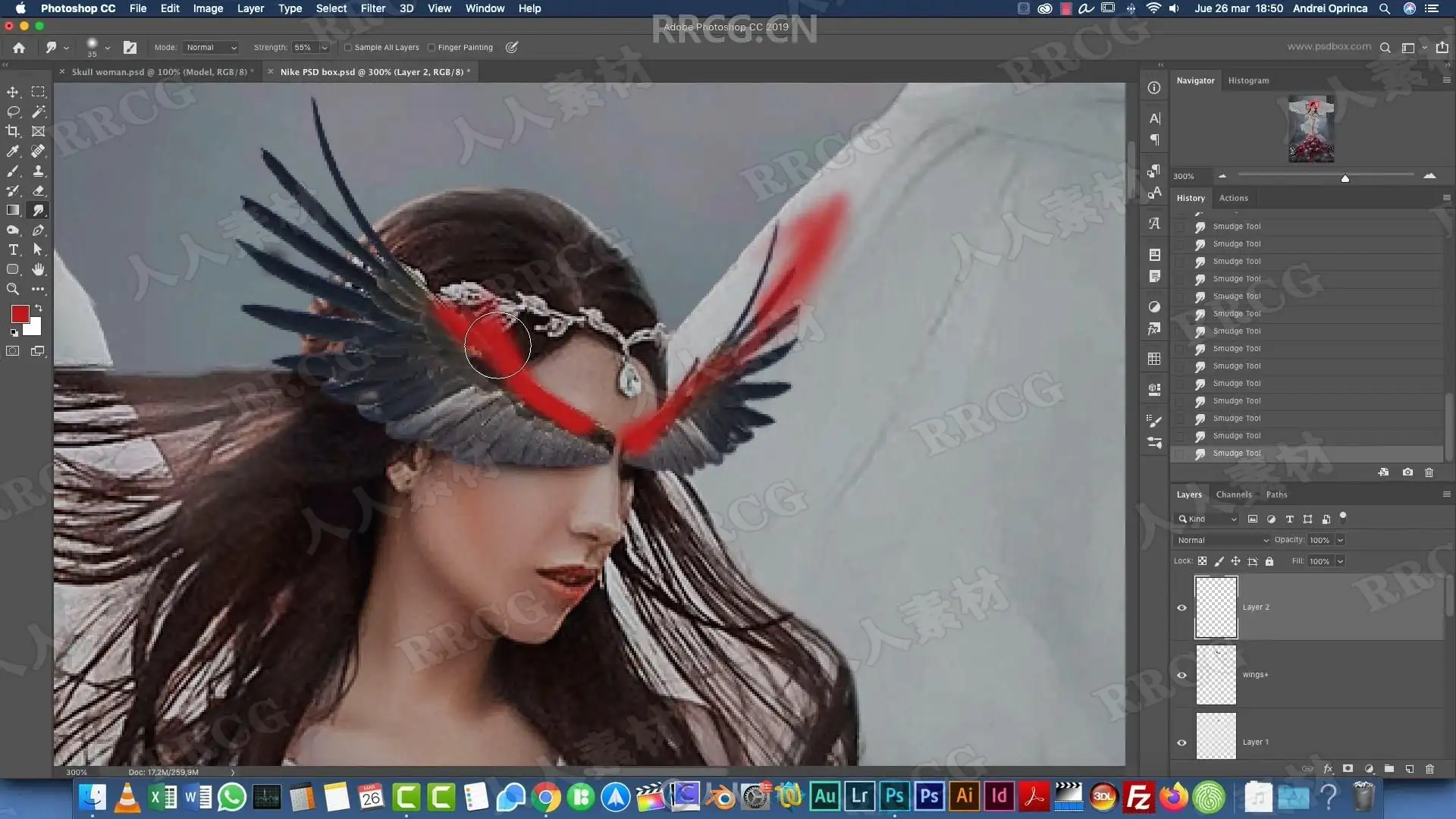Open the smudge Mode dropdown
1456x819 pixels.
click(x=211, y=47)
